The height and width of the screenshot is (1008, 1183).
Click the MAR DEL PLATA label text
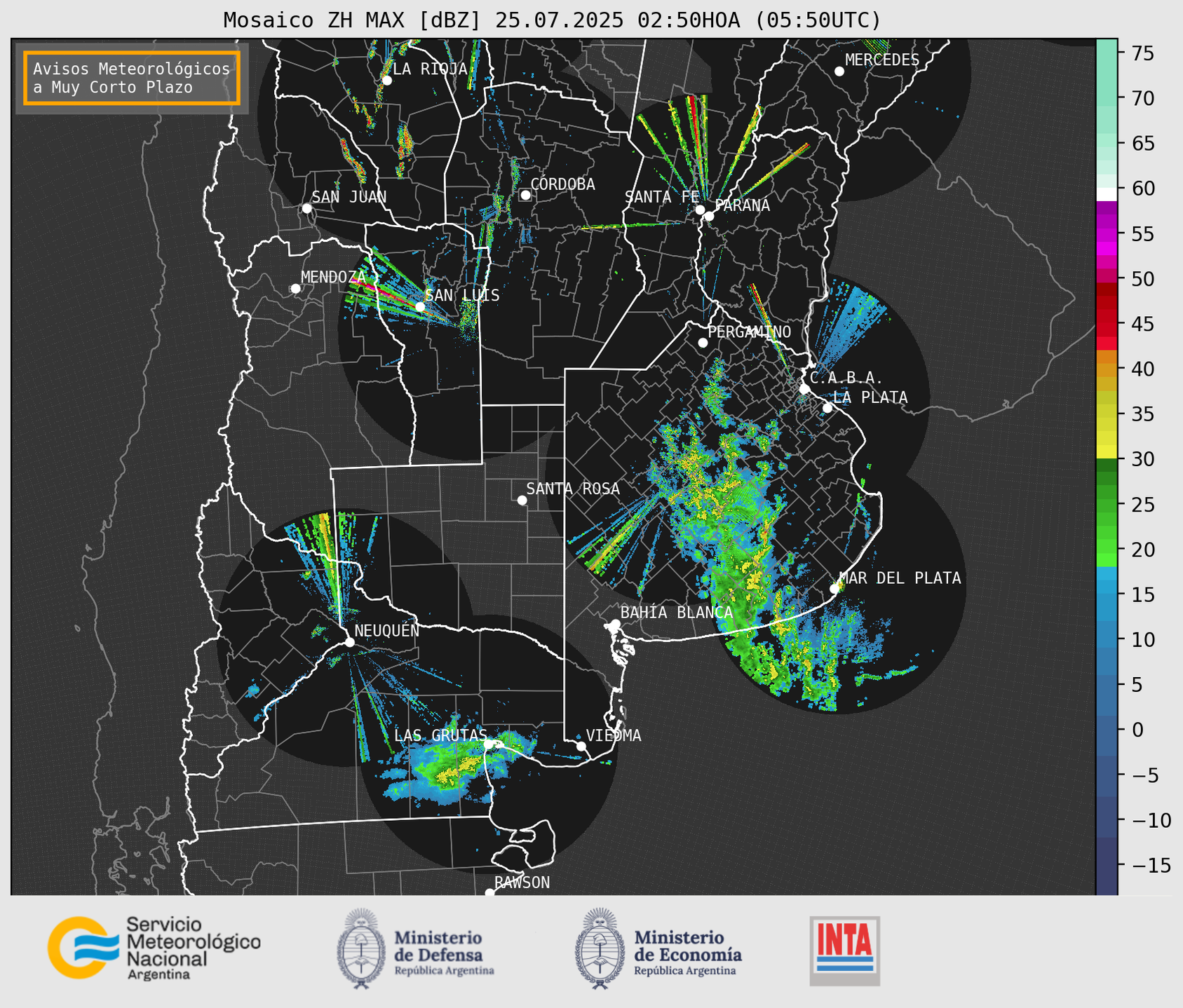[900, 578]
